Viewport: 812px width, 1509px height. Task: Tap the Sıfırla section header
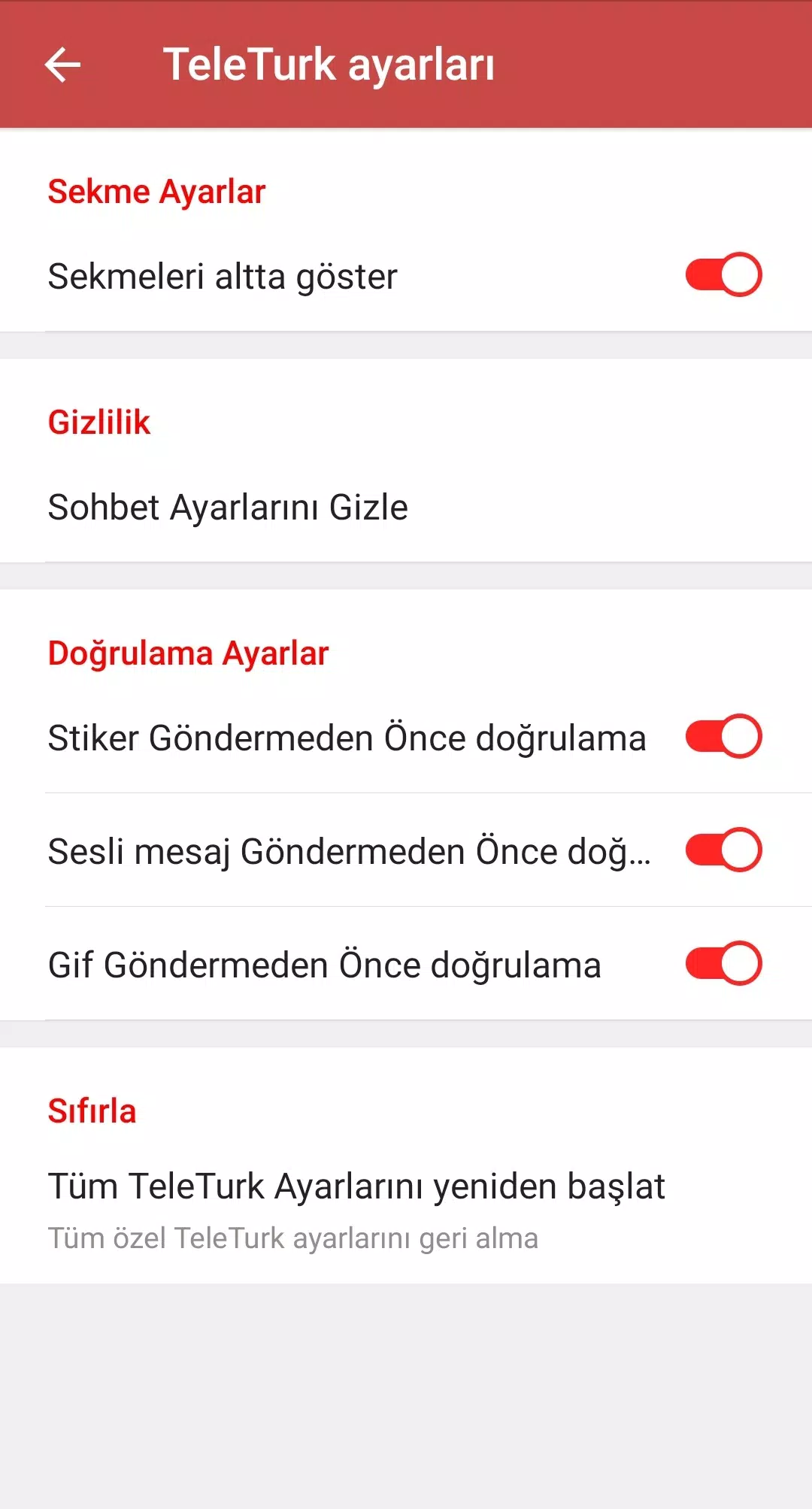pos(92,1111)
